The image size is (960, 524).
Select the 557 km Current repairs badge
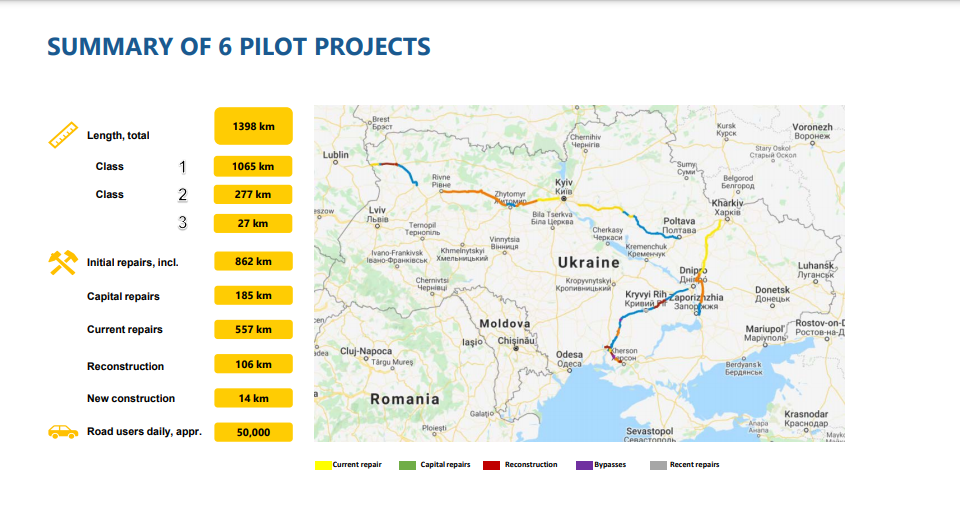click(x=253, y=329)
